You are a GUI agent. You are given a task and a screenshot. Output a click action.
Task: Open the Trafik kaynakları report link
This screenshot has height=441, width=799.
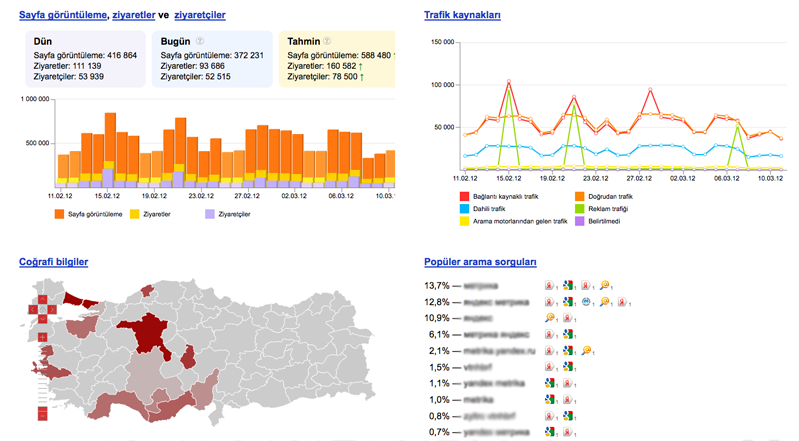(462, 15)
